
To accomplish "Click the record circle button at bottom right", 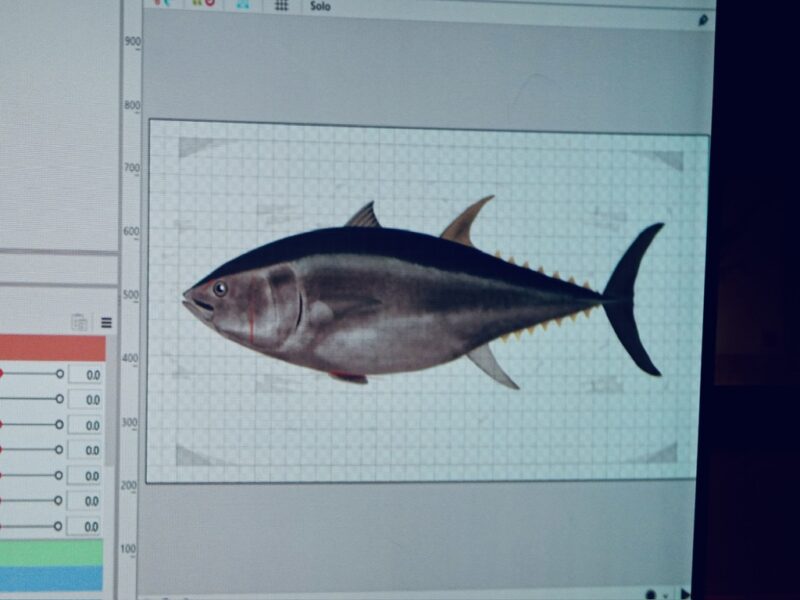I will (x=651, y=595).
